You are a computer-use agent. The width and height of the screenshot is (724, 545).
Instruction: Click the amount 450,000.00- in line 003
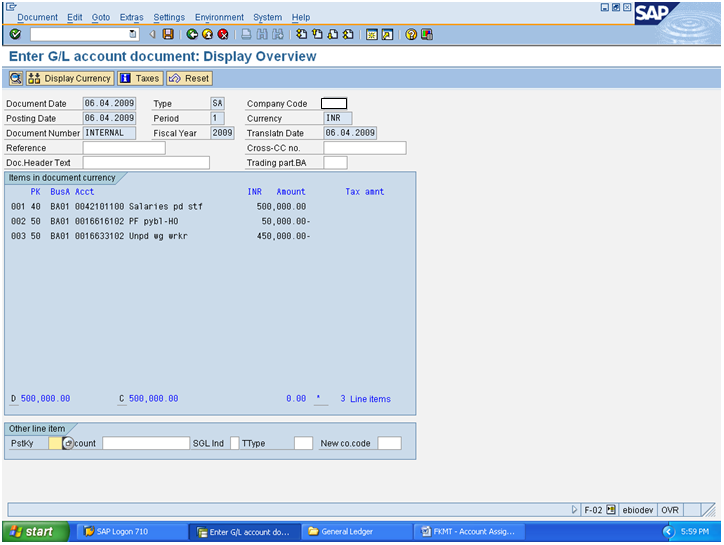point(284,236)
